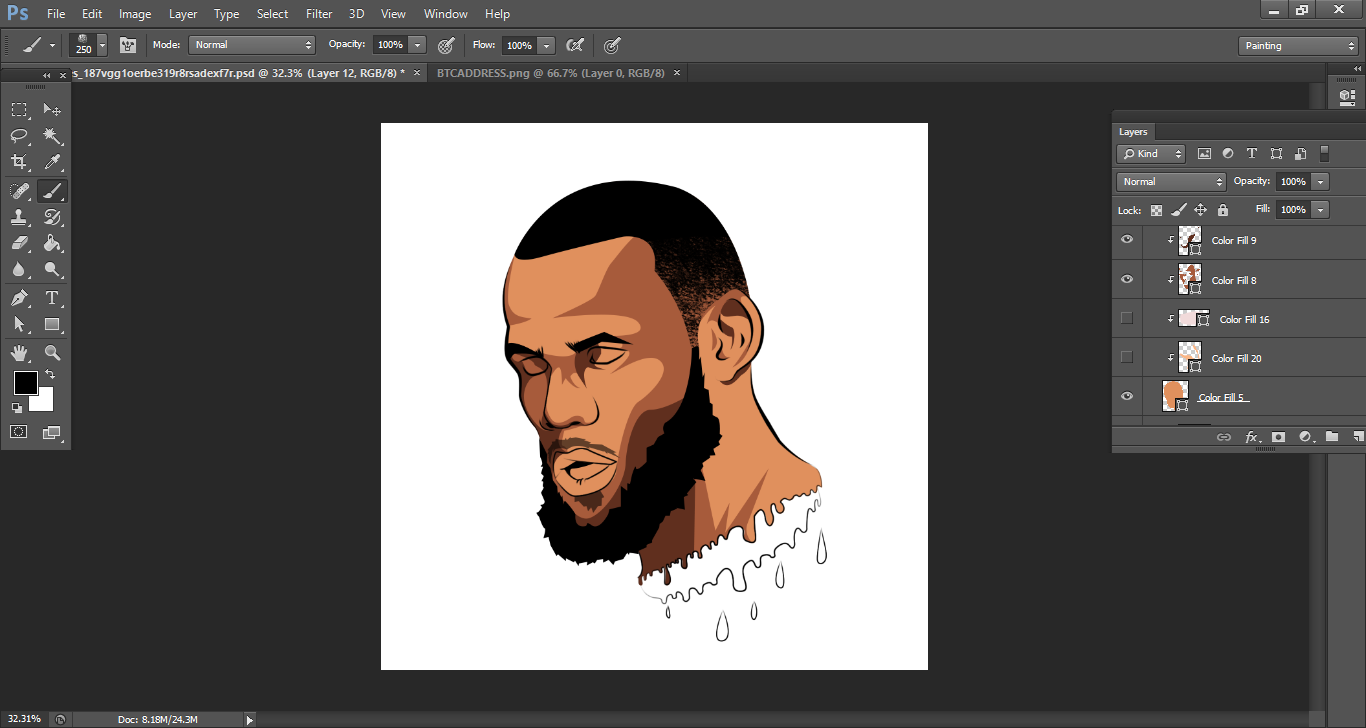This screenshot has width=1366, height=728.
Task: Select the Rectangle shape tool
Action: [x=53, y=324]
